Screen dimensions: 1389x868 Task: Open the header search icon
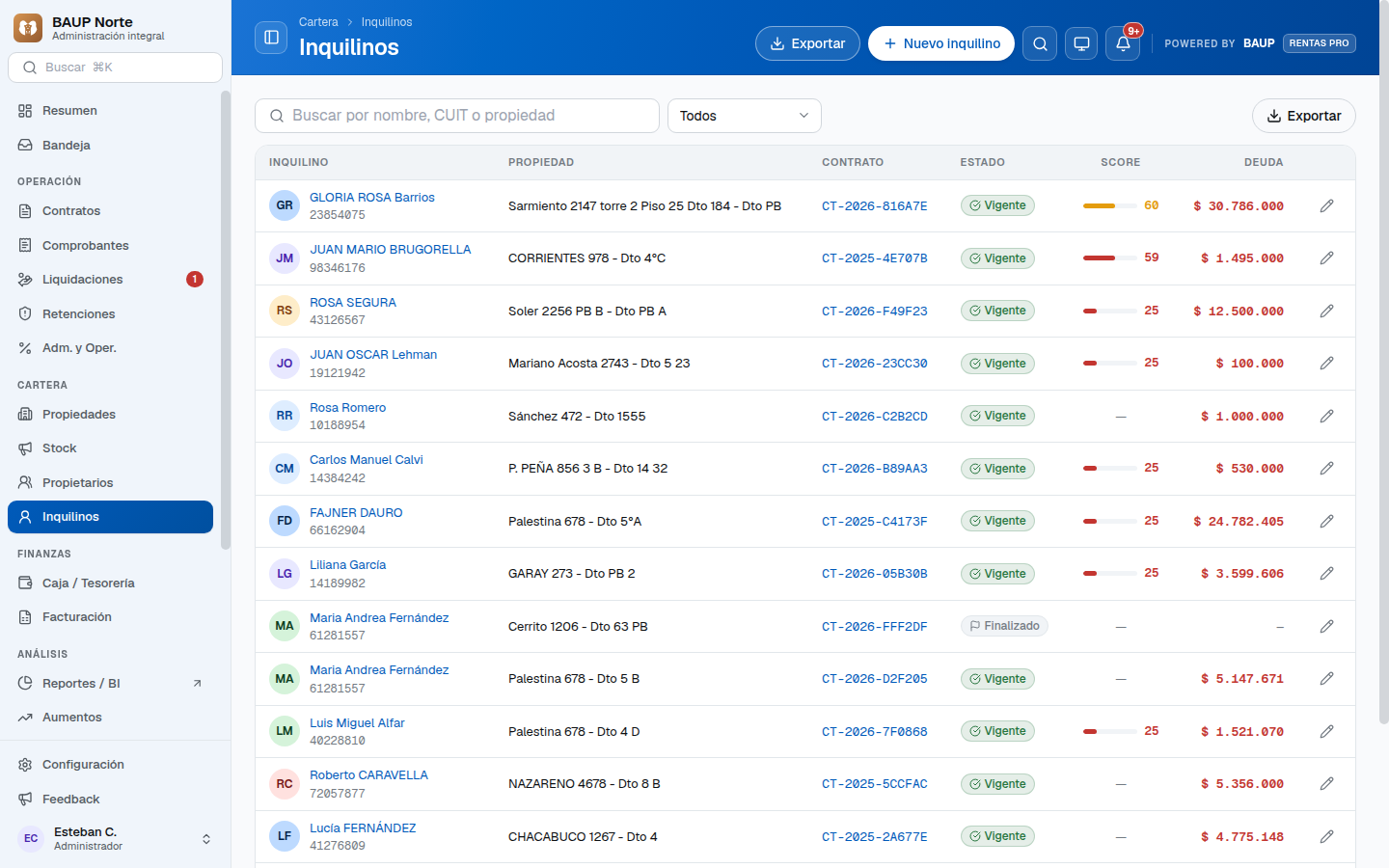pos(1040,43)
